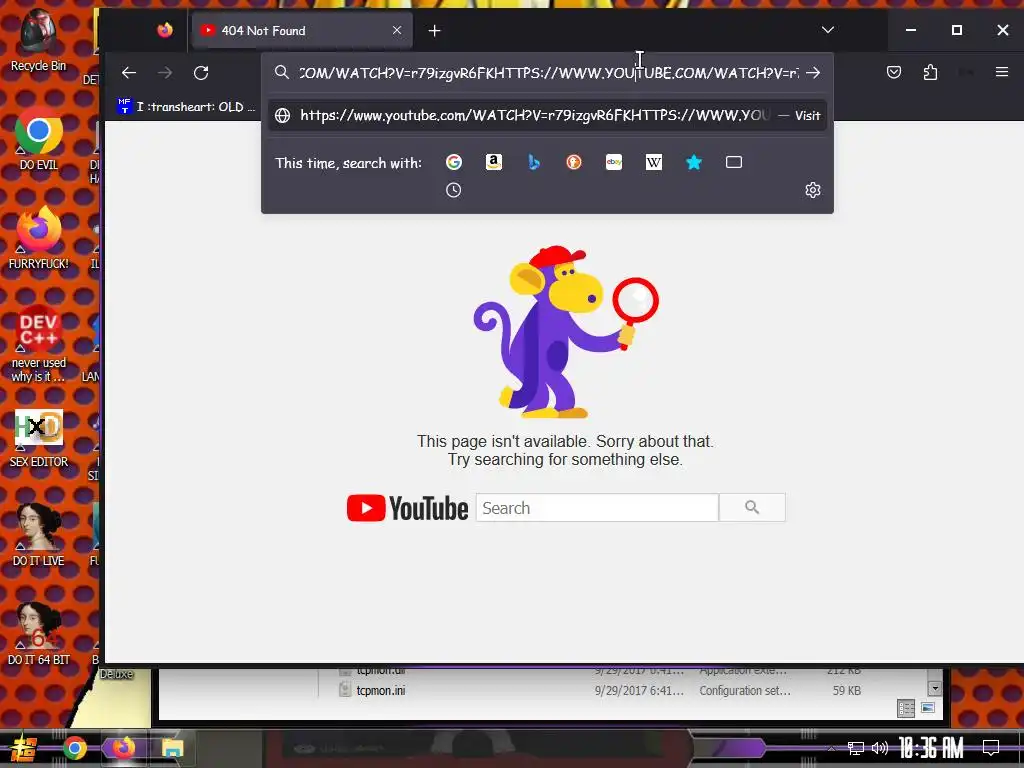Select the DO IT LIVE desktop shortcut
Screen dimensions: 1024x768
tap(39, 536)
